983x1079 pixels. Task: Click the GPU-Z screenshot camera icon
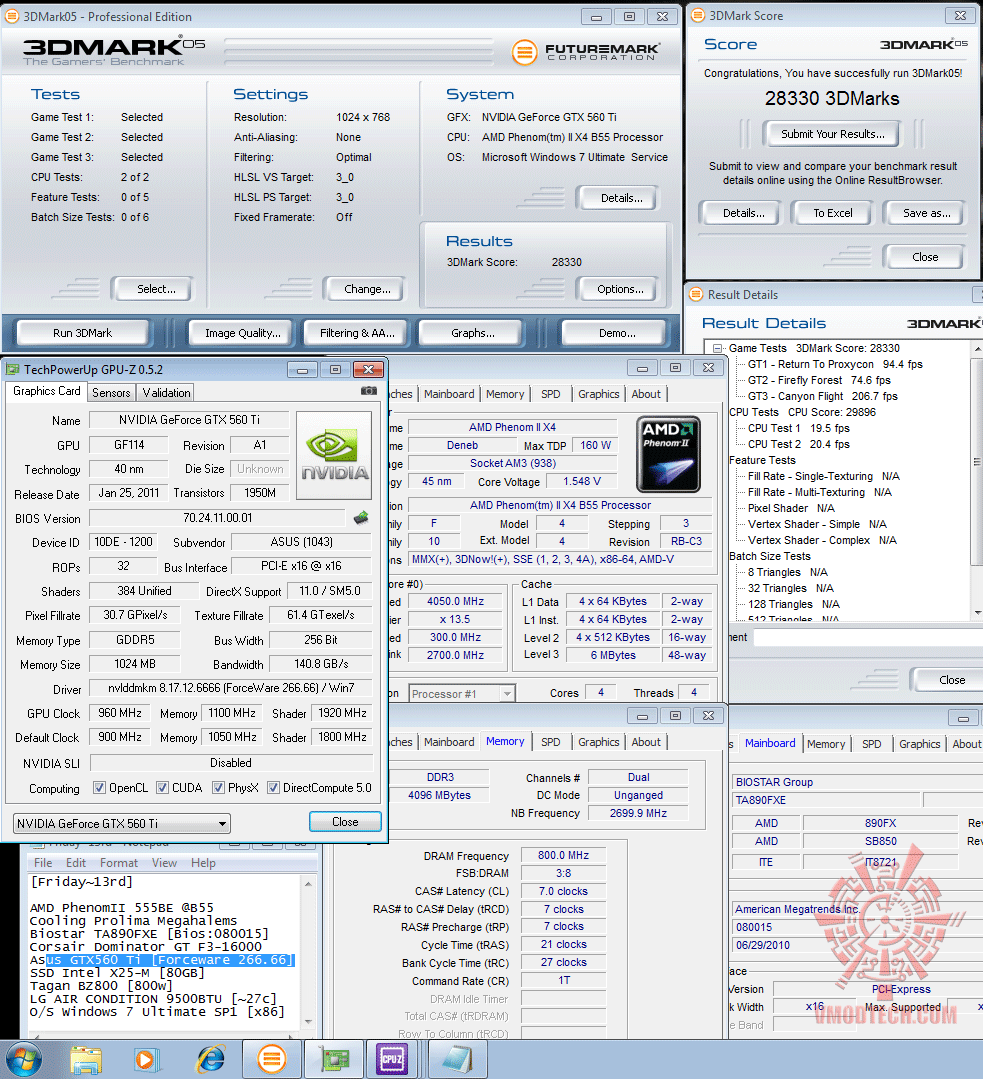pyautogui.click(x=369, y=391)
